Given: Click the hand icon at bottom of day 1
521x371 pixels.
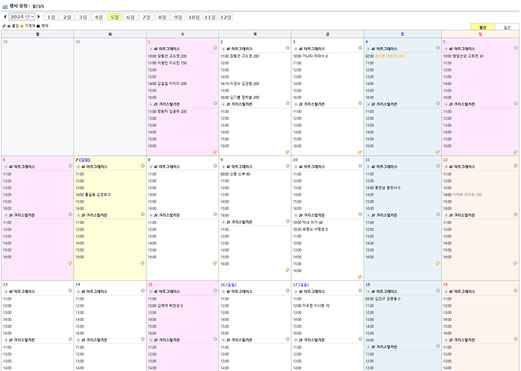Looking at the screenshot, I should (x=215, y=152).
